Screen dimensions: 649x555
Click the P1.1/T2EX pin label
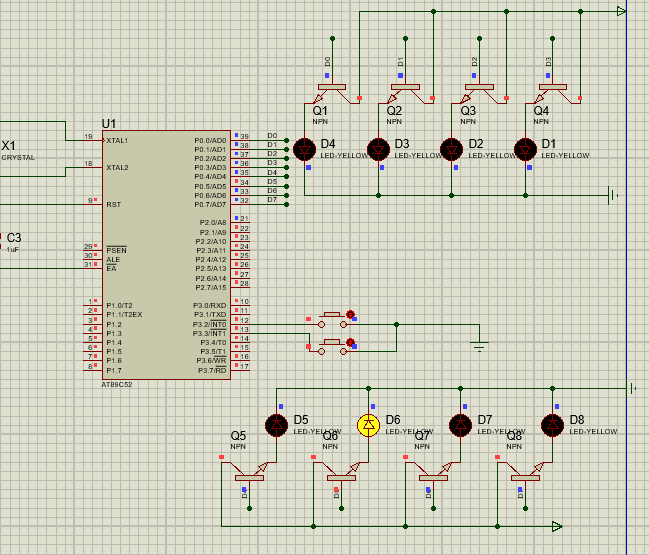coord(124,315)
